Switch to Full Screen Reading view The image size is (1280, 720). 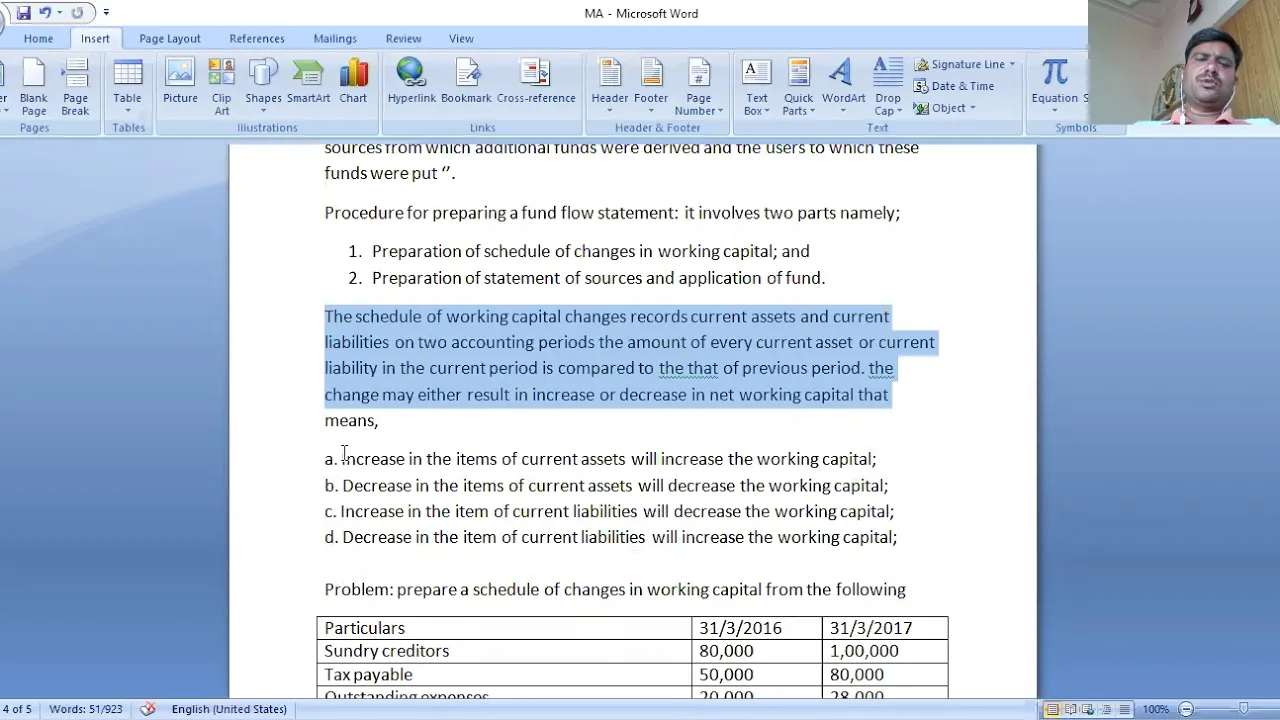click(1070, 709)
